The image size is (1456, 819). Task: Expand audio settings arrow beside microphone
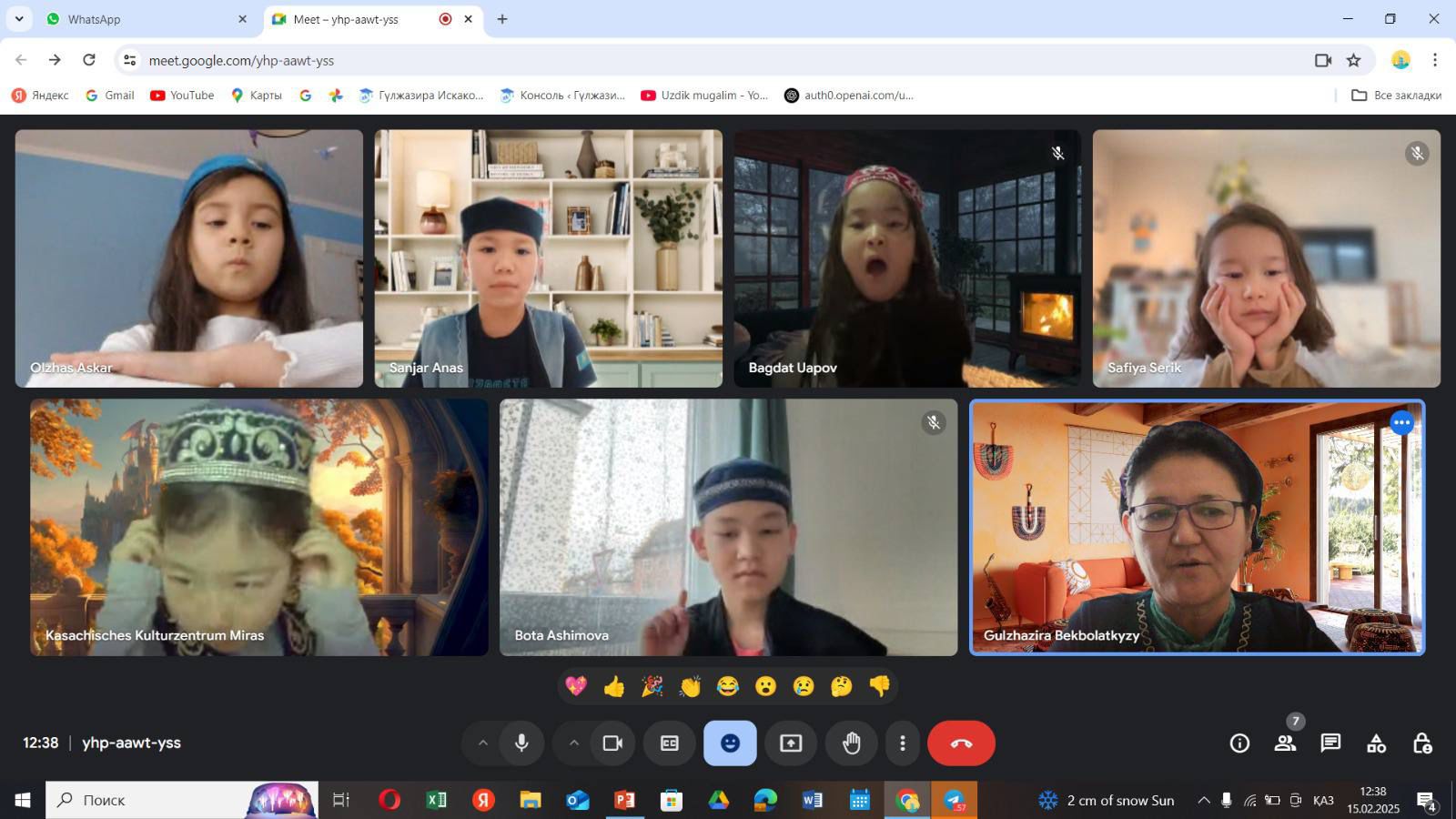[483, 743]
